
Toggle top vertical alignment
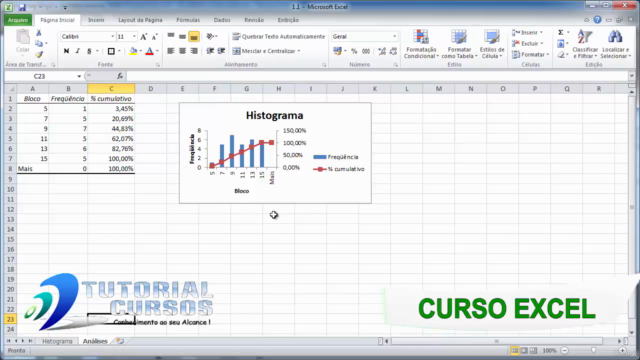171,37
